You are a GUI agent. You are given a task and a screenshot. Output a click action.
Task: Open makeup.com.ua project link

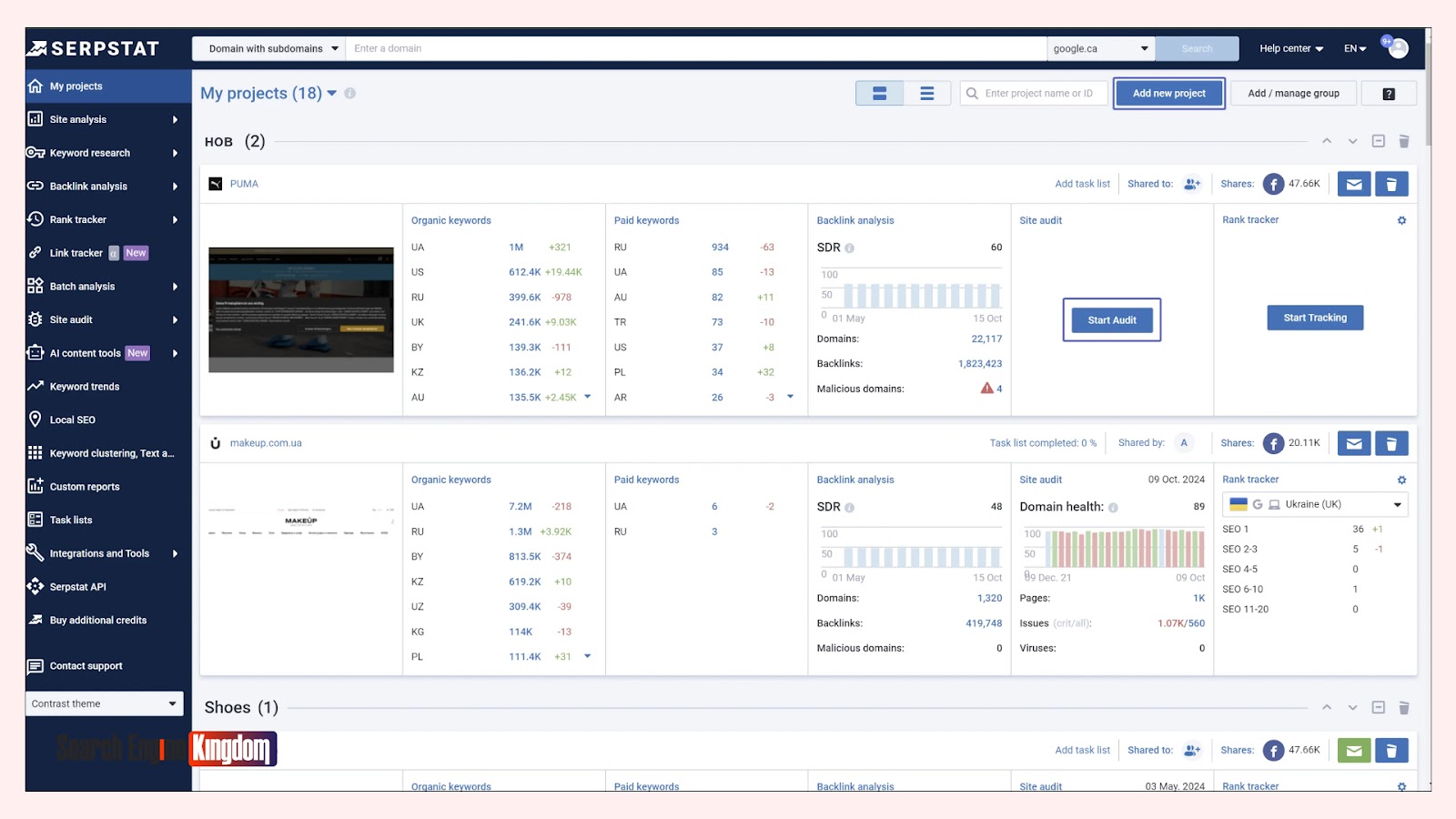coord(266,443)
